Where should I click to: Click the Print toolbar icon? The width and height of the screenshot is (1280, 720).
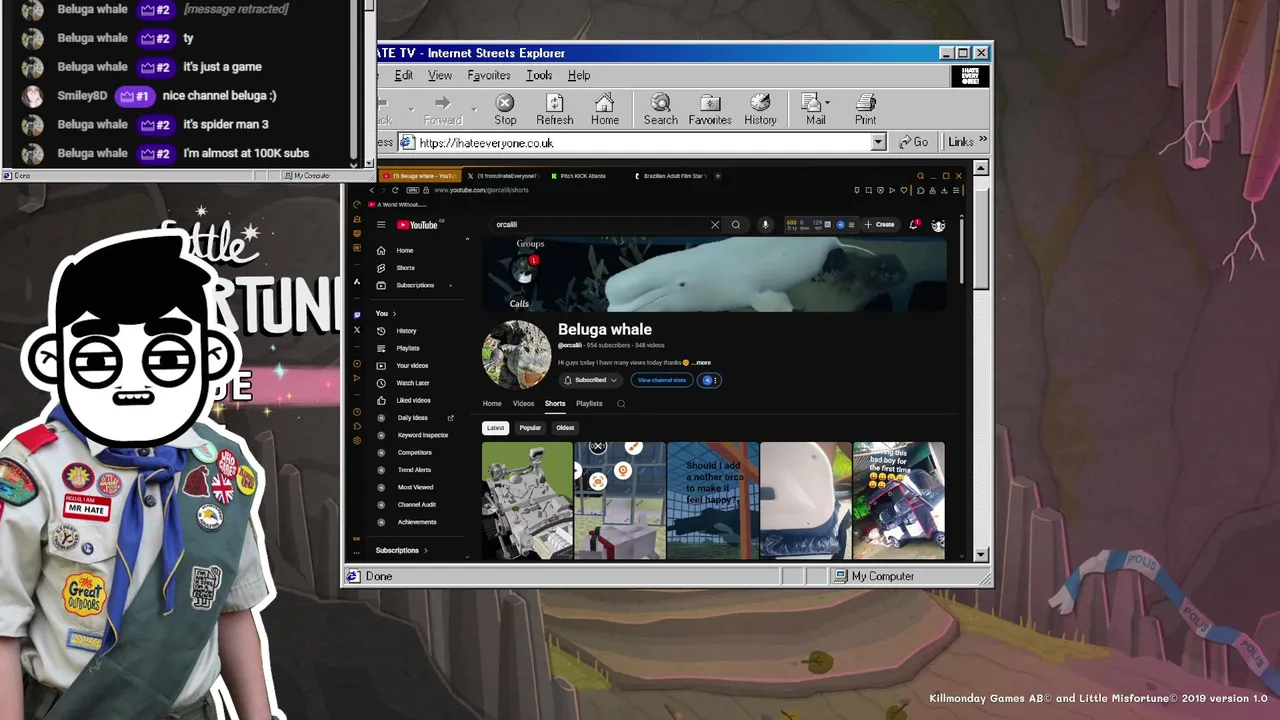pos(865,110)
